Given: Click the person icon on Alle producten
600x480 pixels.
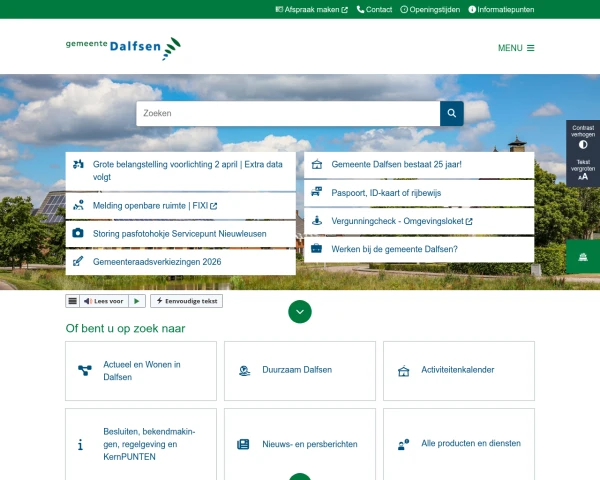Looking at the screenshot, I should tap(403, 444).
